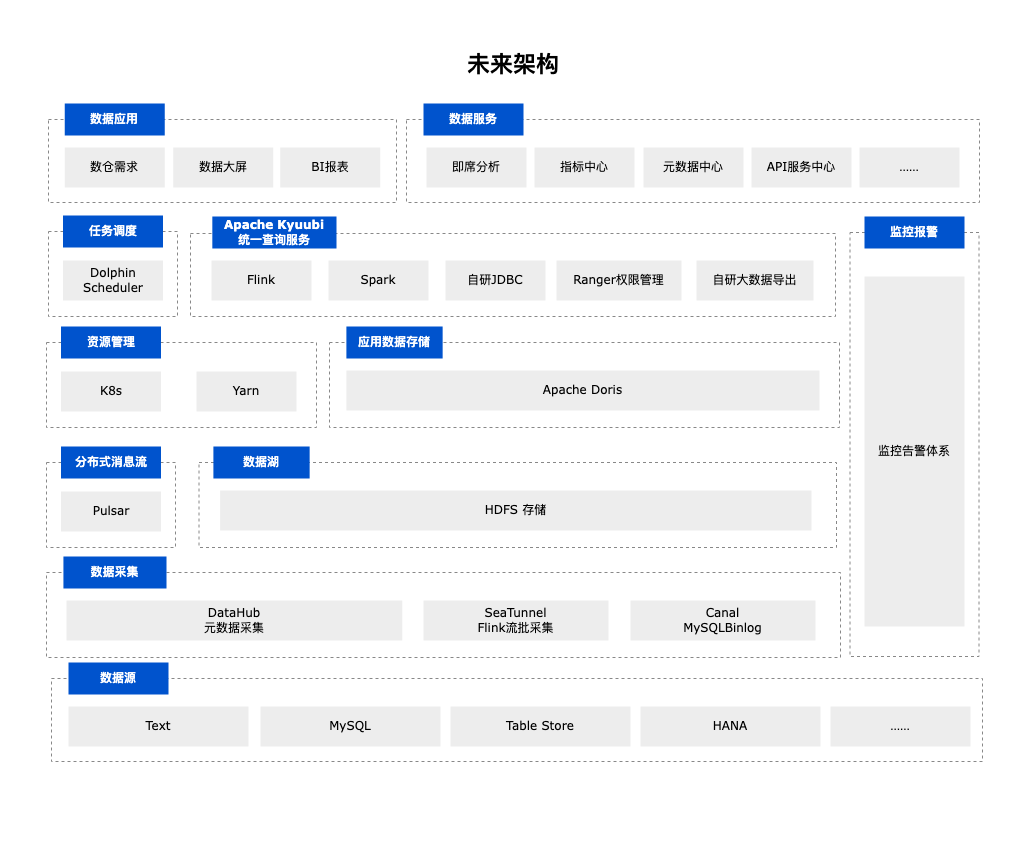Click the 指标中心 box
Screen dimensions: 1023x843
584,167
